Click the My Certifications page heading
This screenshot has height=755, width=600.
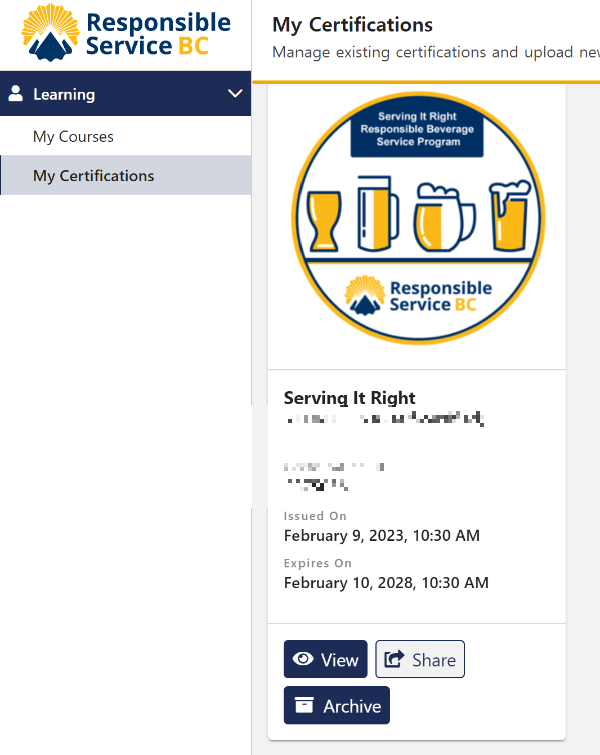pos(352,25)
